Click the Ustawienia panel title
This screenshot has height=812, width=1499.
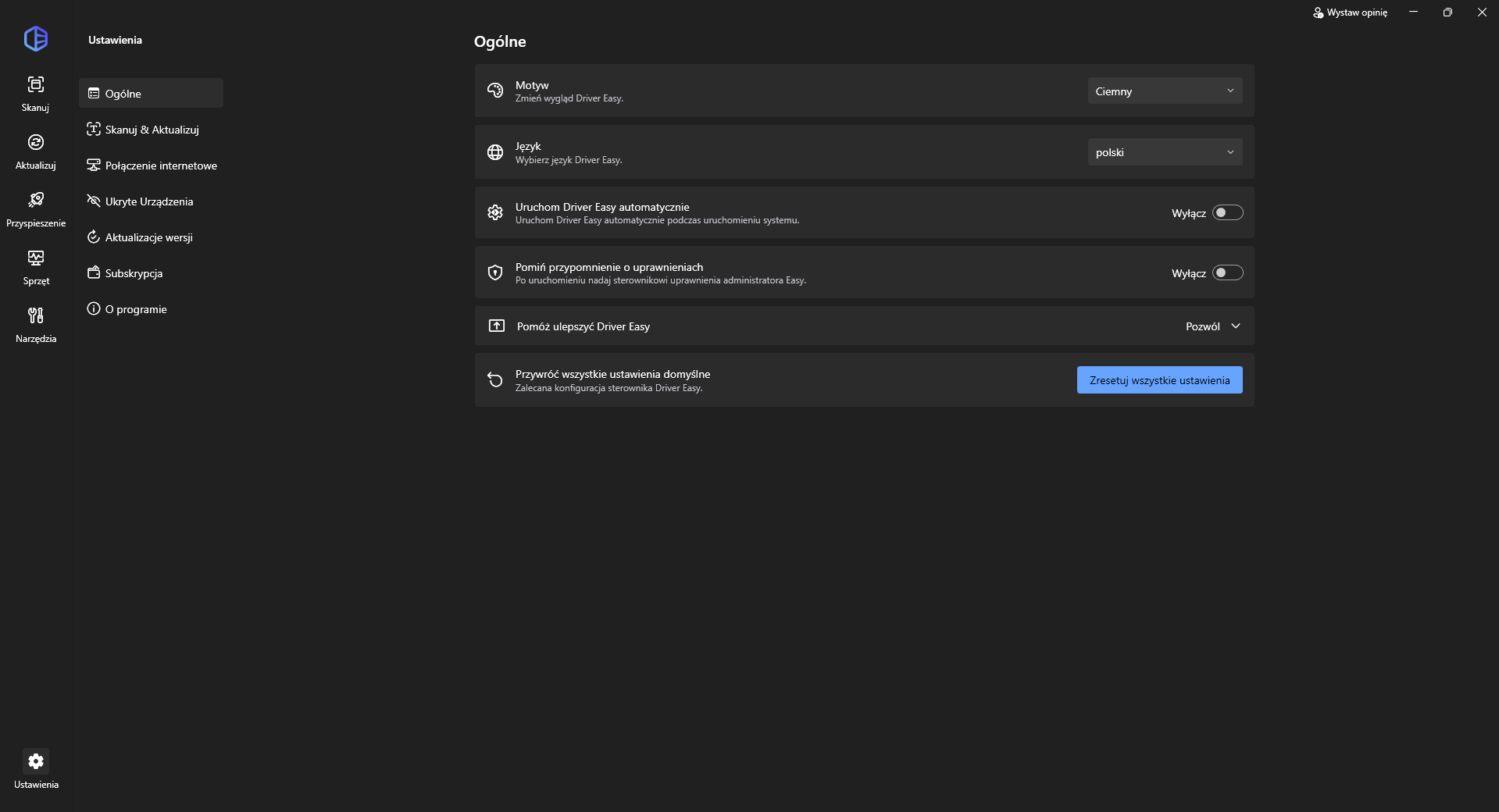(115, 40)
